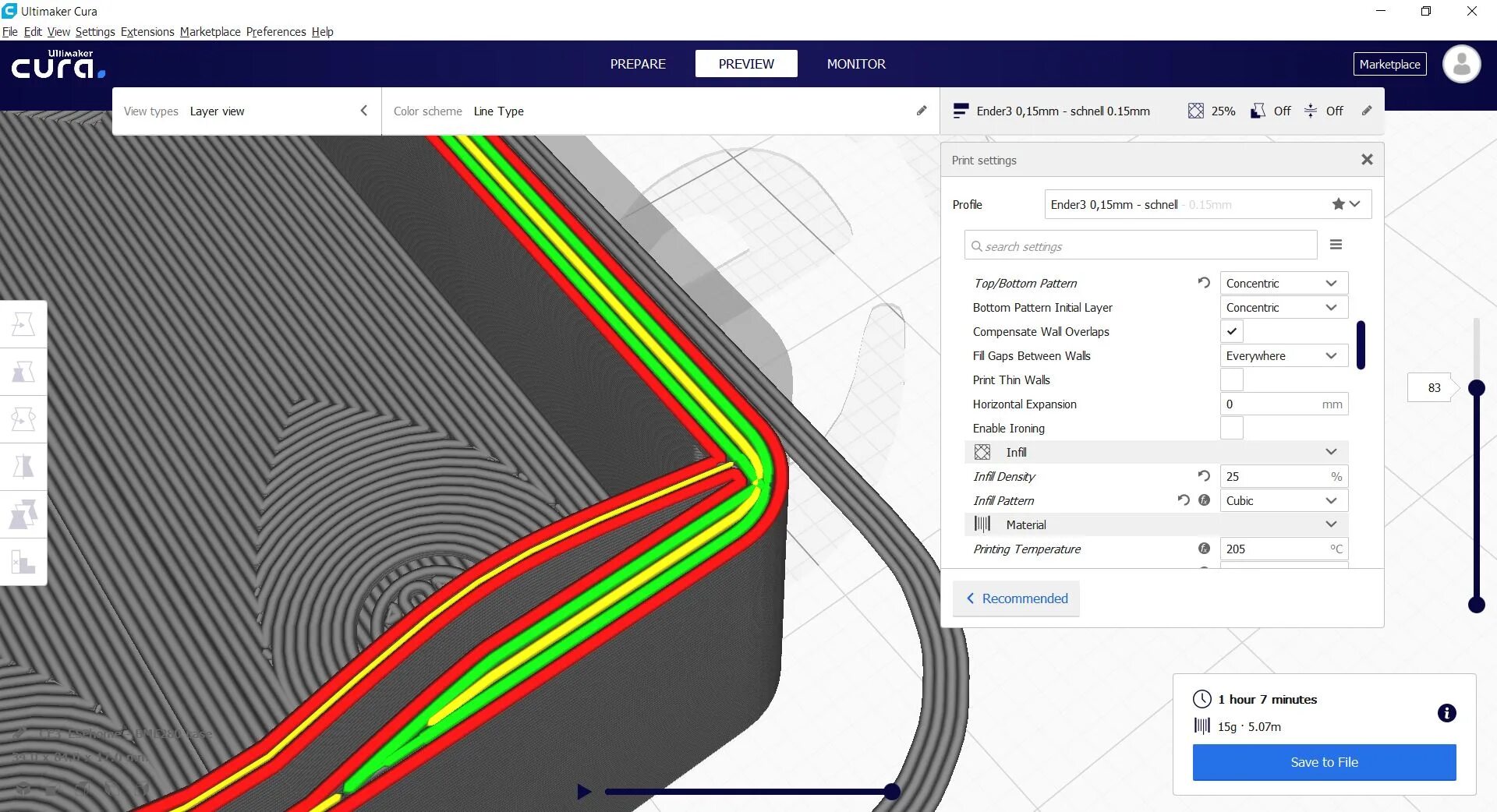The height and width of the screenshot is (812, 1497).
Task: Open Fill Gaps Between Walls dropdown
Action: (1283, 355)
